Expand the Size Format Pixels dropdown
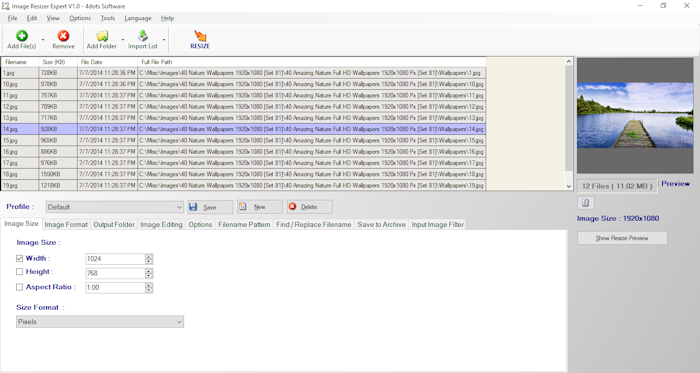Screen dimensions: 700x373 (x=179, y=322)
